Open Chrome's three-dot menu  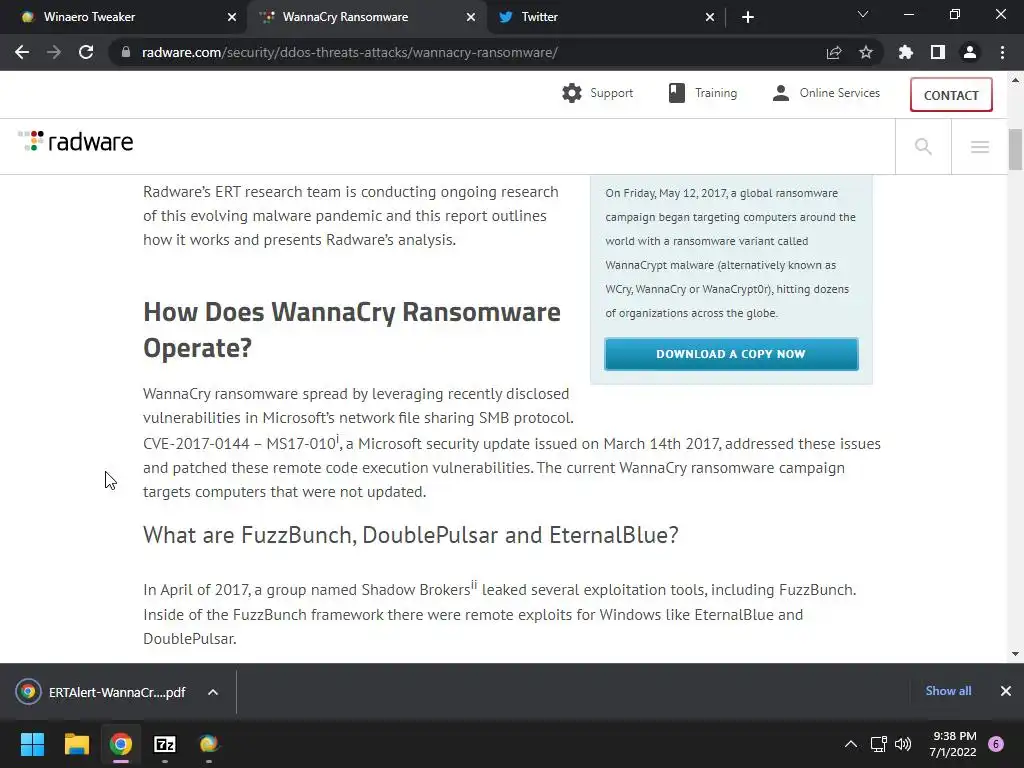pos(1002,52)
